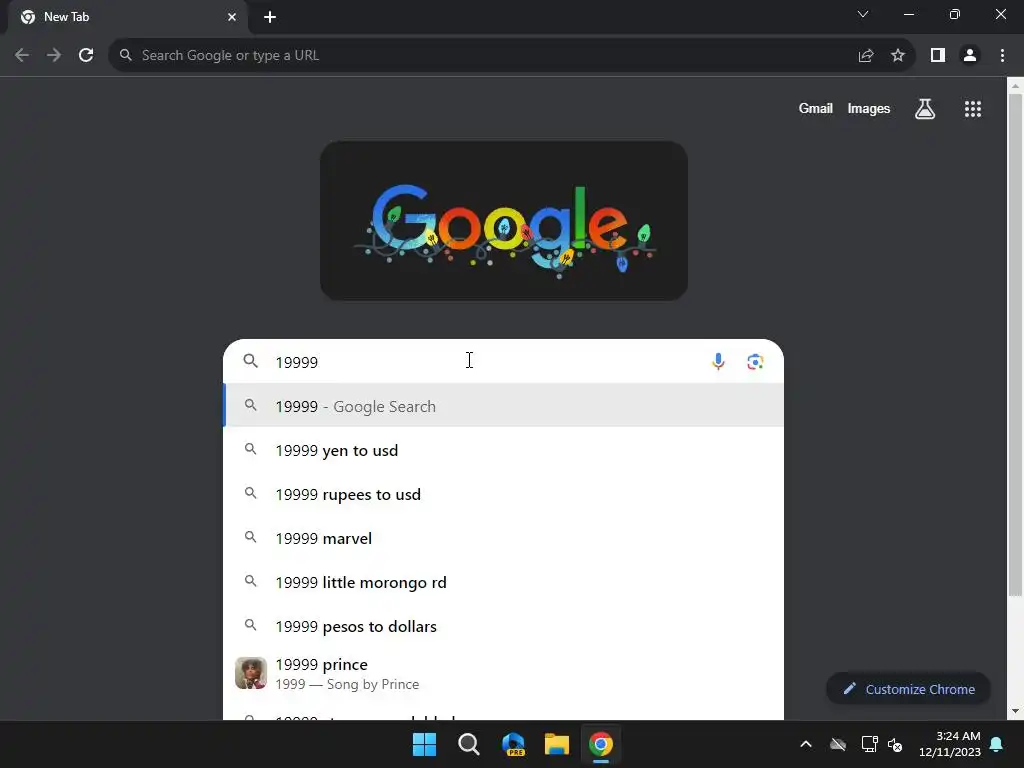Click the share this page icon
The height and width of the screenshot is (768, 1024).
(866, 56)
